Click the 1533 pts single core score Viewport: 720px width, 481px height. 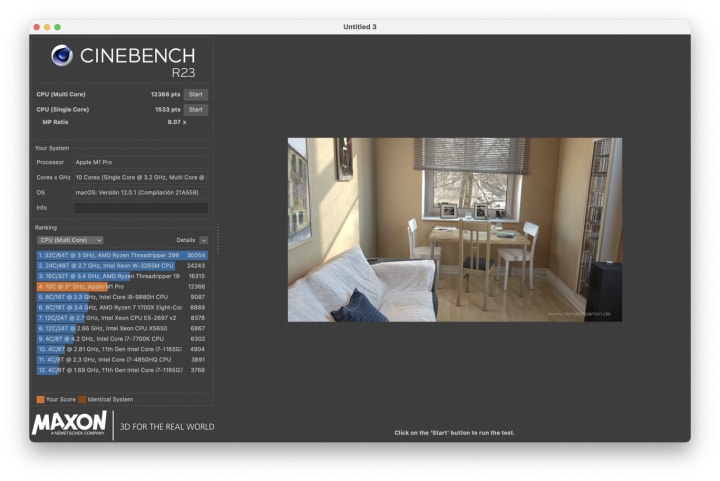(168, 110)
